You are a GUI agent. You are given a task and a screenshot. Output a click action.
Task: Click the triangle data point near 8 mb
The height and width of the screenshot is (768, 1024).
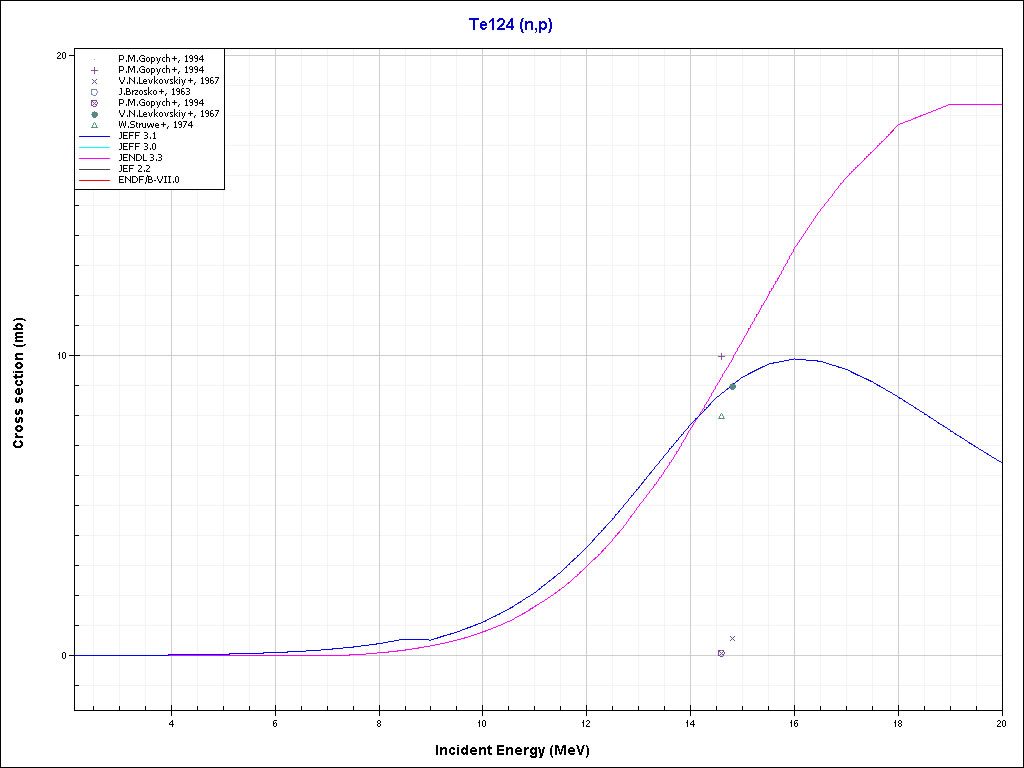pos(721,416)
